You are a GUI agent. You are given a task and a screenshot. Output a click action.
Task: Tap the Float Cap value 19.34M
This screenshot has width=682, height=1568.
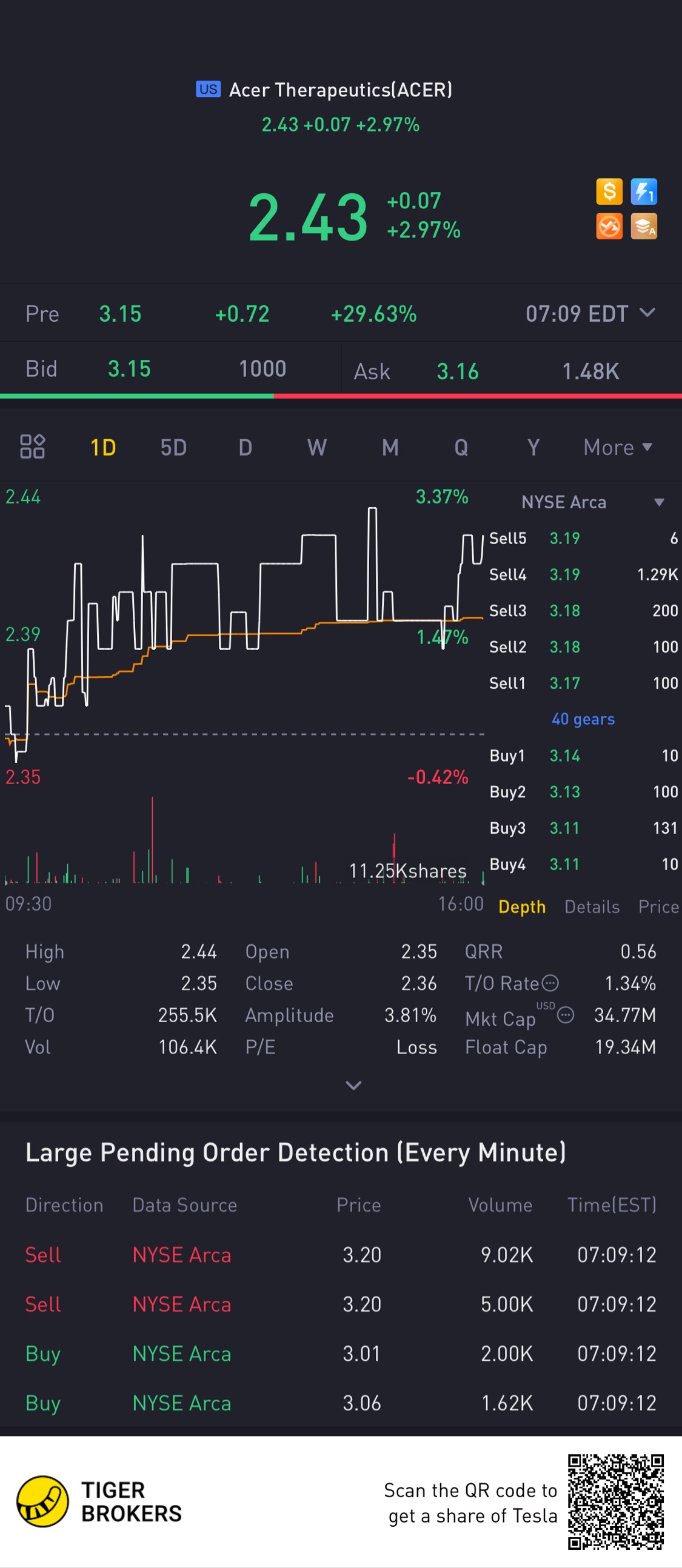pos(626,1046)
